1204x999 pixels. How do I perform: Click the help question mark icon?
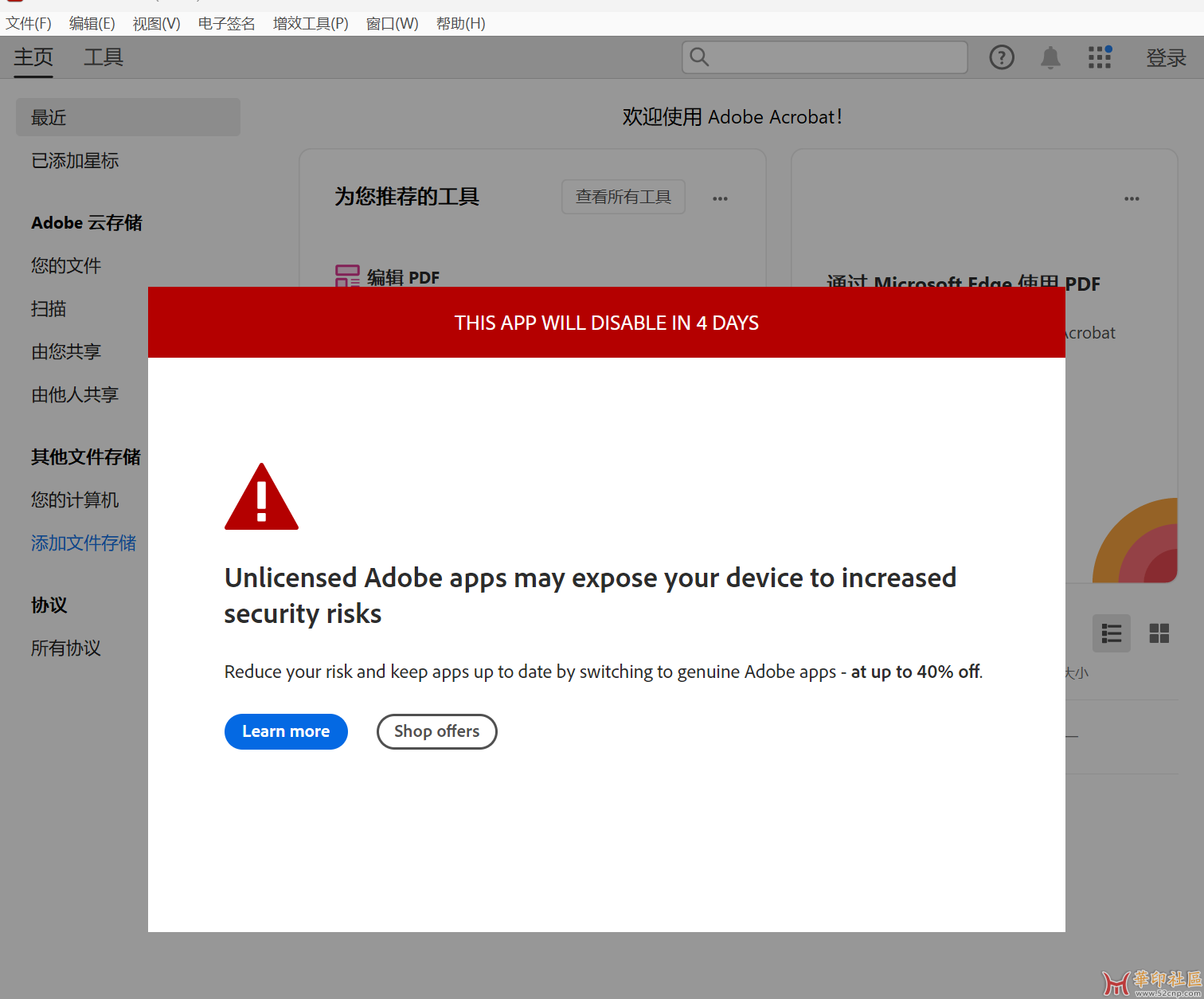pos(1002,57)
